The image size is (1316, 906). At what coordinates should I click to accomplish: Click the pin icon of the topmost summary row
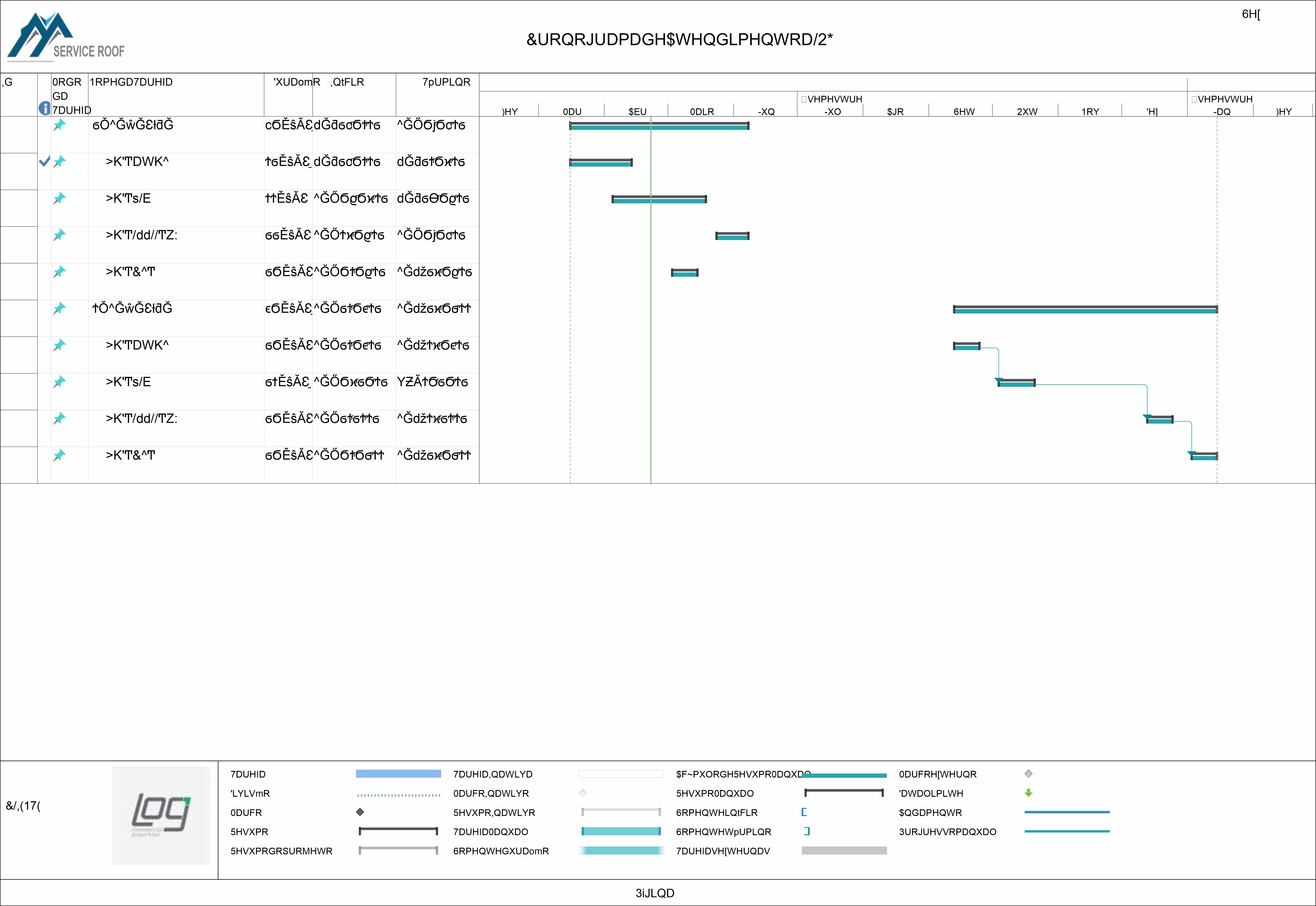click(60, 125)
